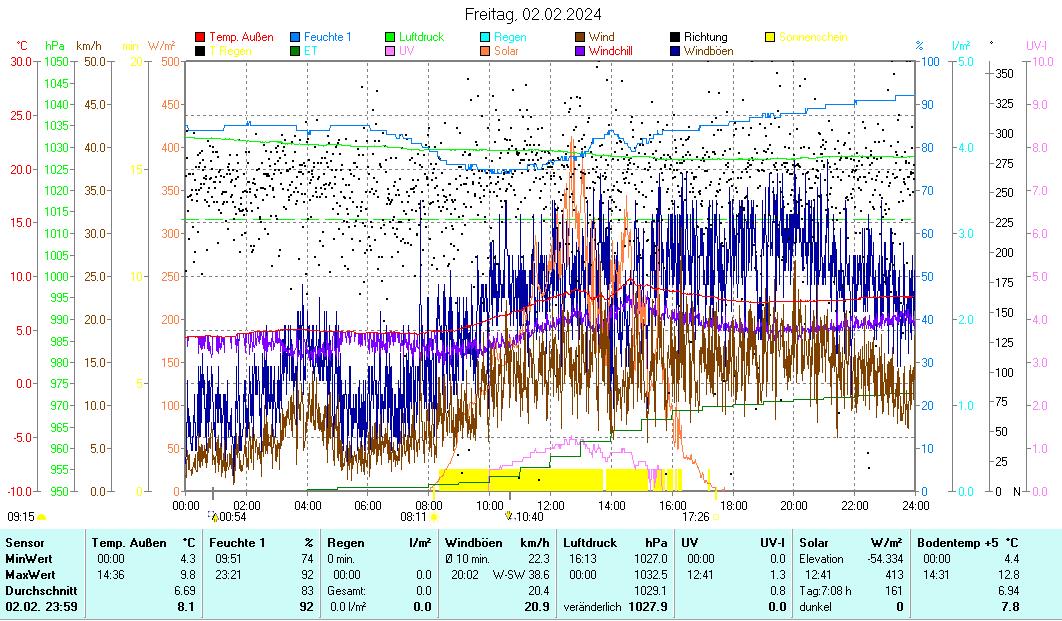Click the current gust value 20.9

(x=537, y=607)
